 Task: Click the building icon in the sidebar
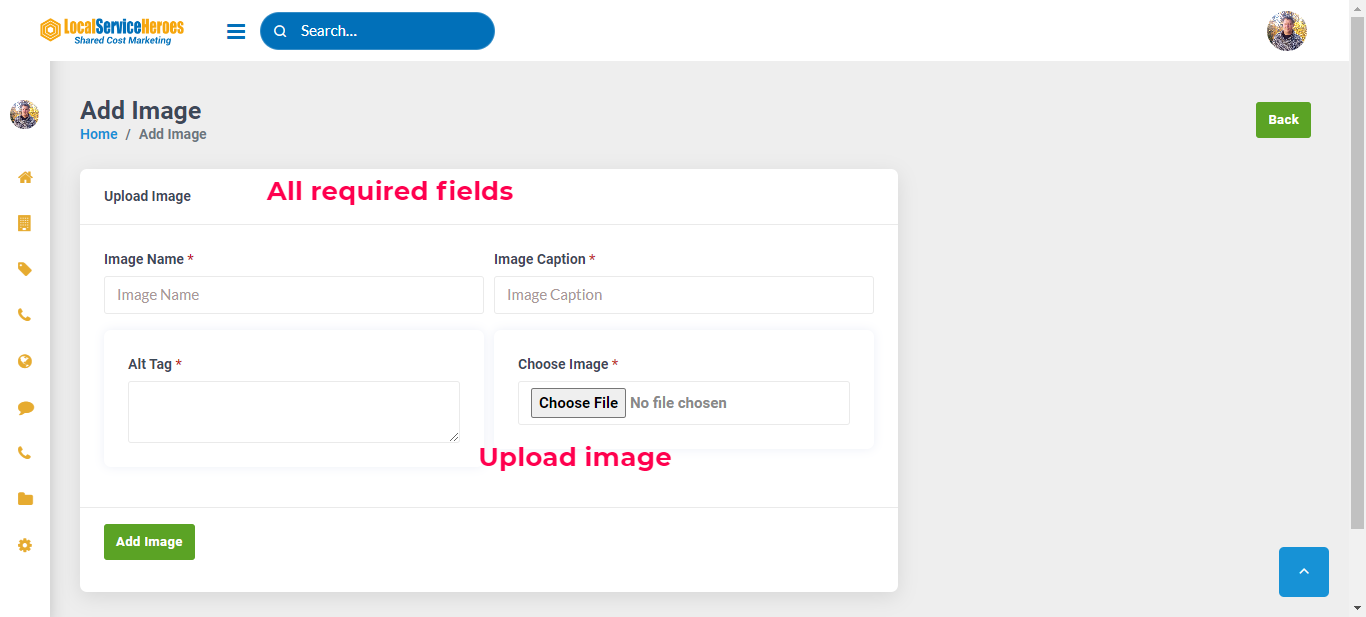pos(25,223)
